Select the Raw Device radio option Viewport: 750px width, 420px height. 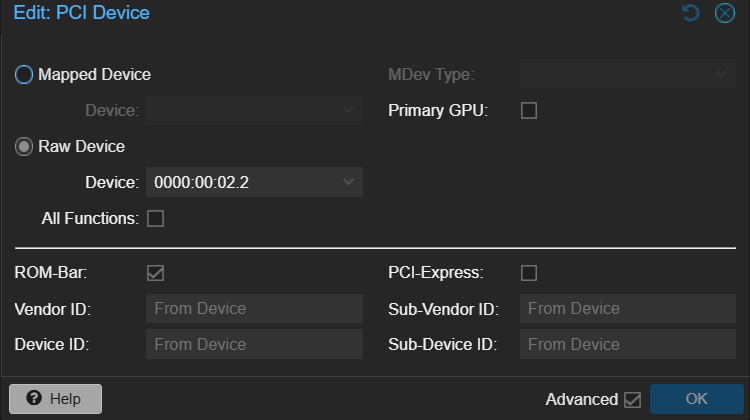pos(25,147)
